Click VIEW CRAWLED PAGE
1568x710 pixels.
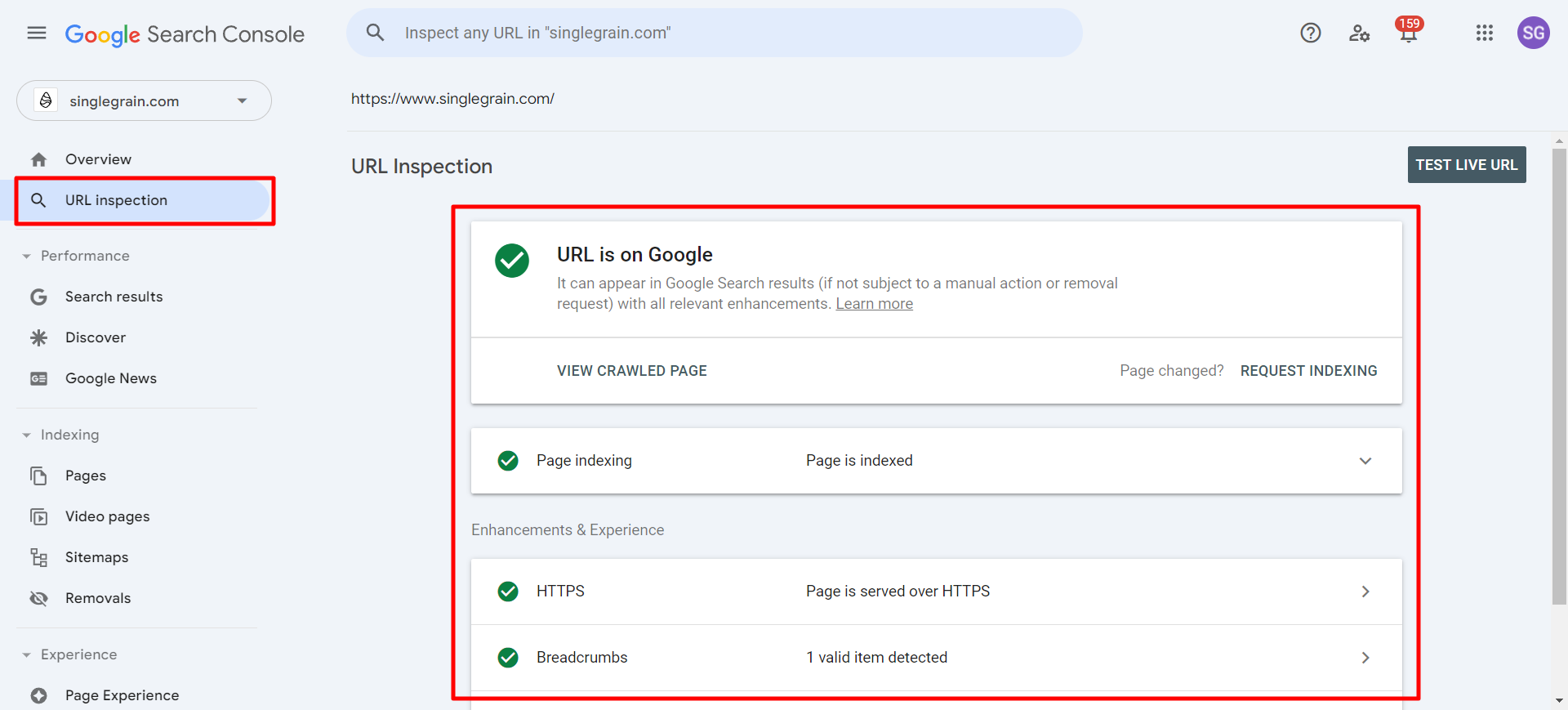[x=632, y=371]
